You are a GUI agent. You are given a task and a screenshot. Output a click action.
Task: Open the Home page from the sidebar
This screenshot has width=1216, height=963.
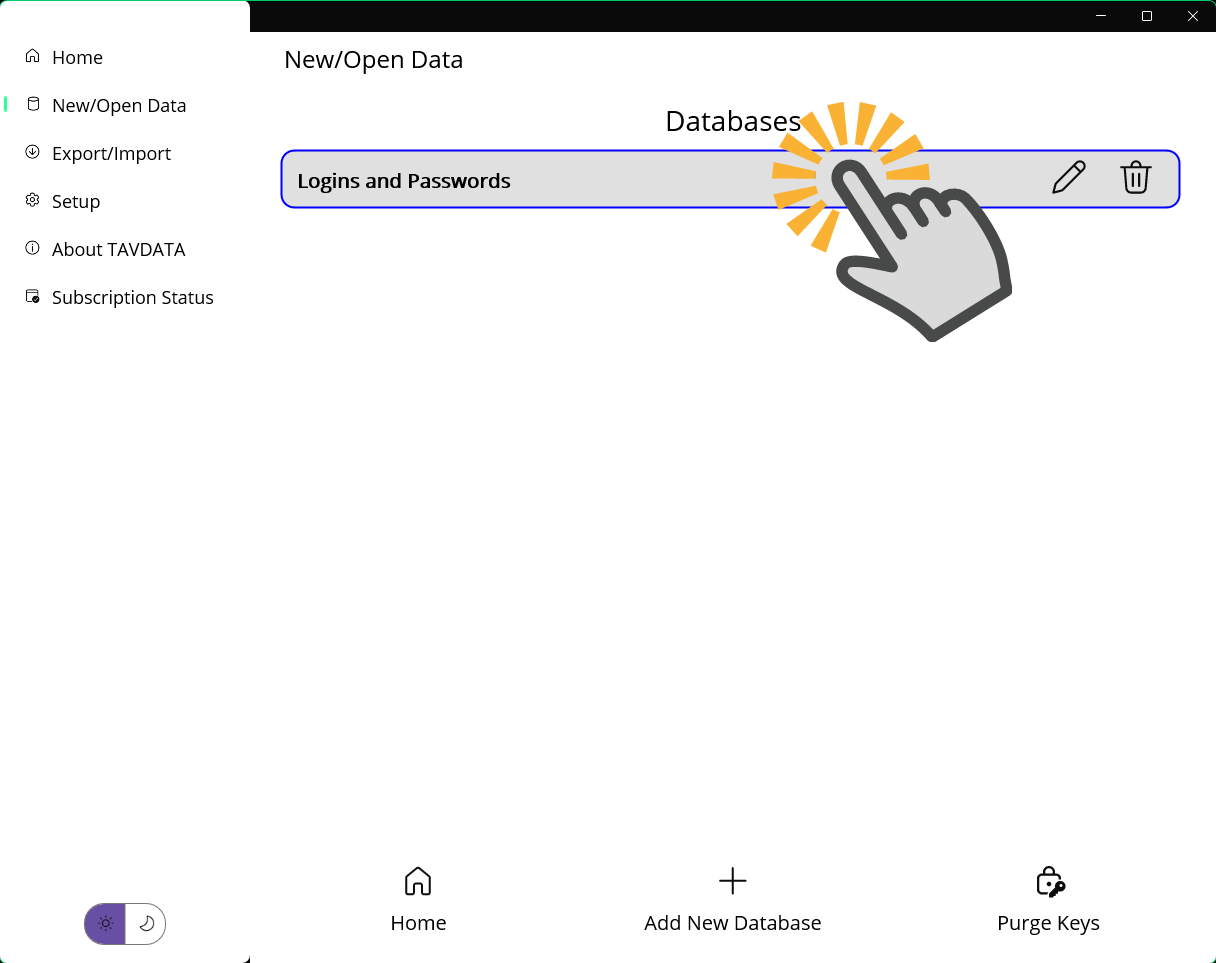point(125,57)
